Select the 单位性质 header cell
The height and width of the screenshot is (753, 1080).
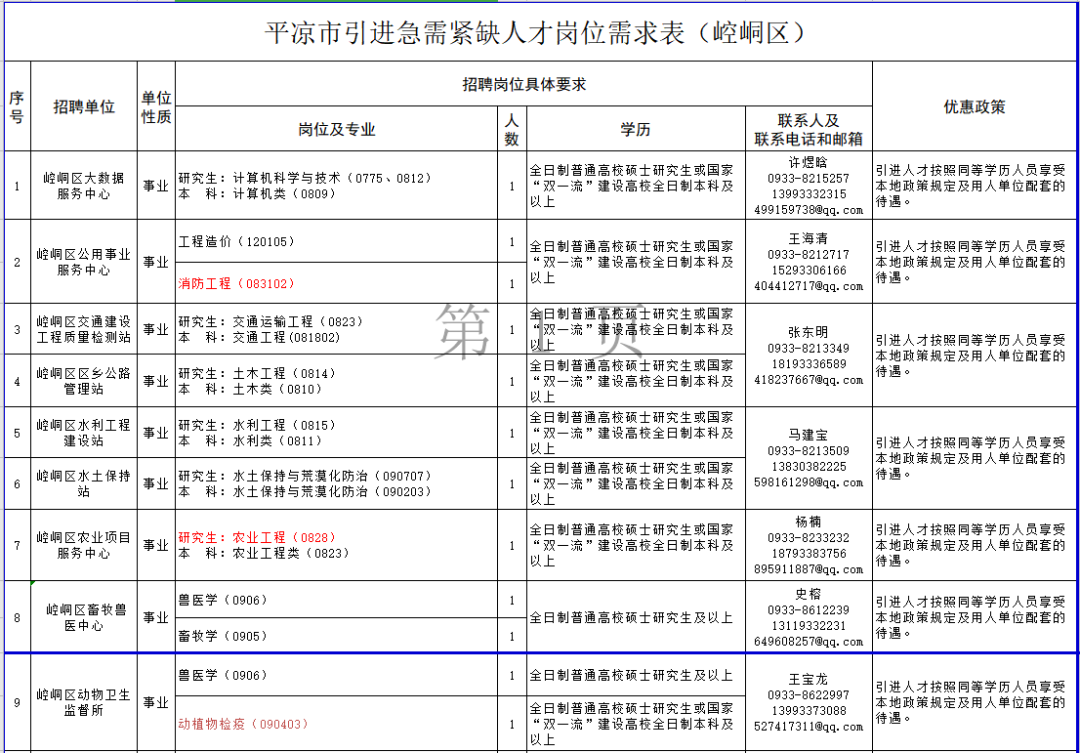(x=156, y=107)
